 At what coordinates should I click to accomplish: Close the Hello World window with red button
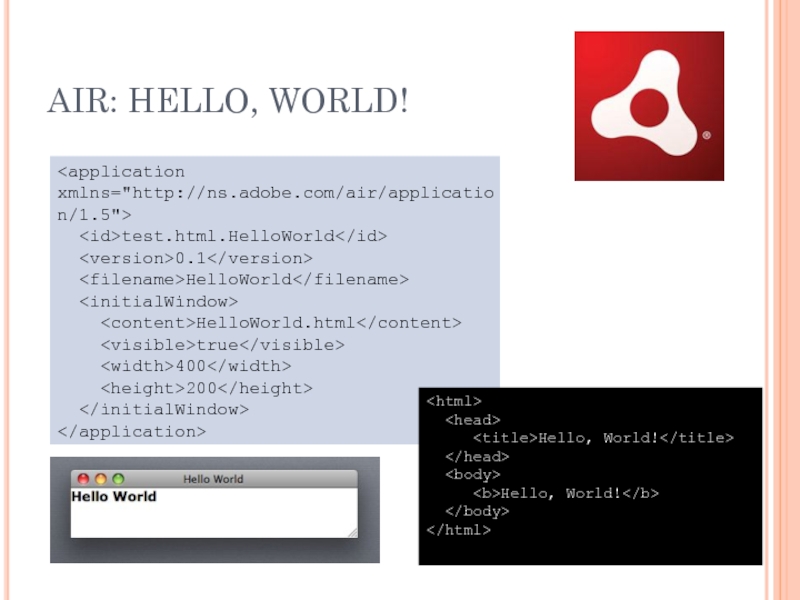(83, 479)
